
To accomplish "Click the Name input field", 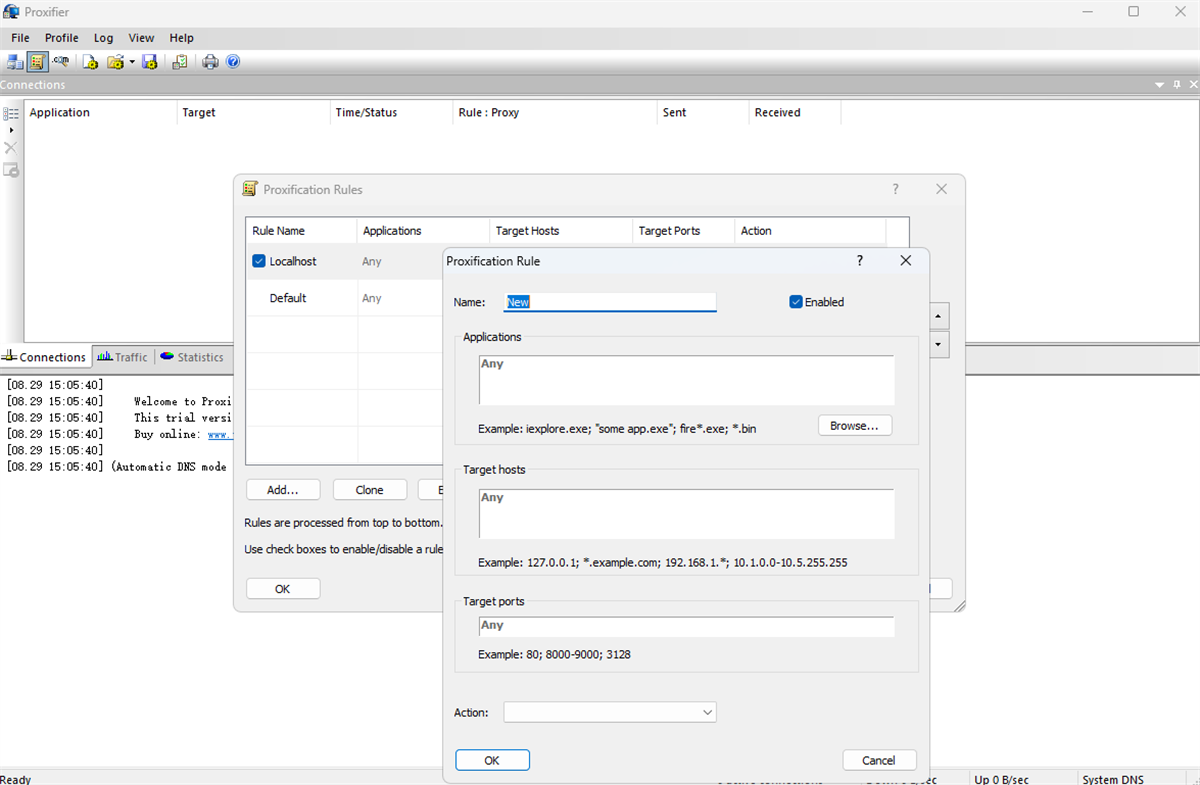I will [x=610, y=302].
